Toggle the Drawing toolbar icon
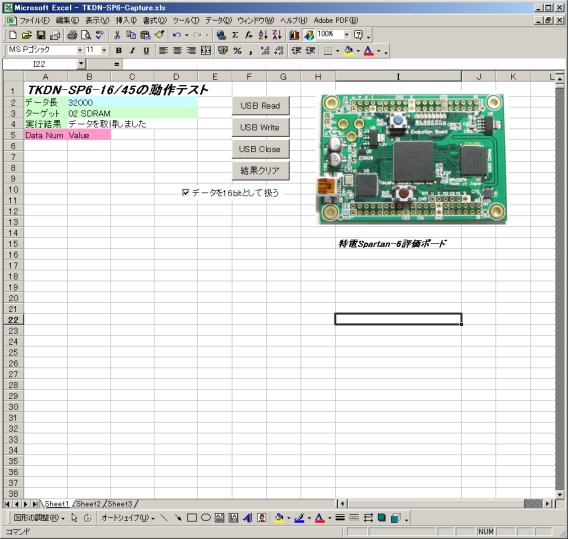The image size is (568, 539). coord(309,35)
